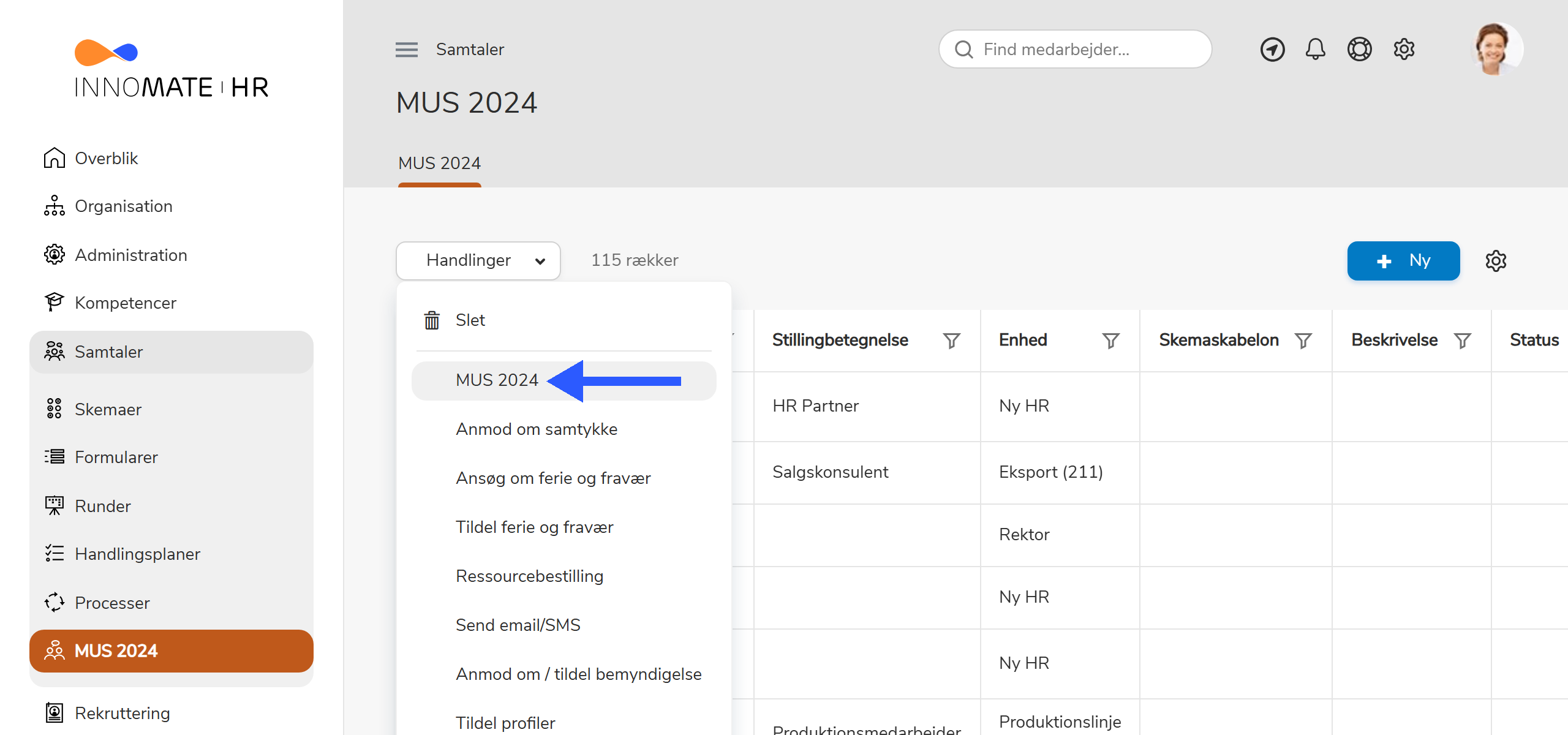Open the help lifebuoy icon
Viewport: 1568px width, 735px height.
(x=1360, y=50)
